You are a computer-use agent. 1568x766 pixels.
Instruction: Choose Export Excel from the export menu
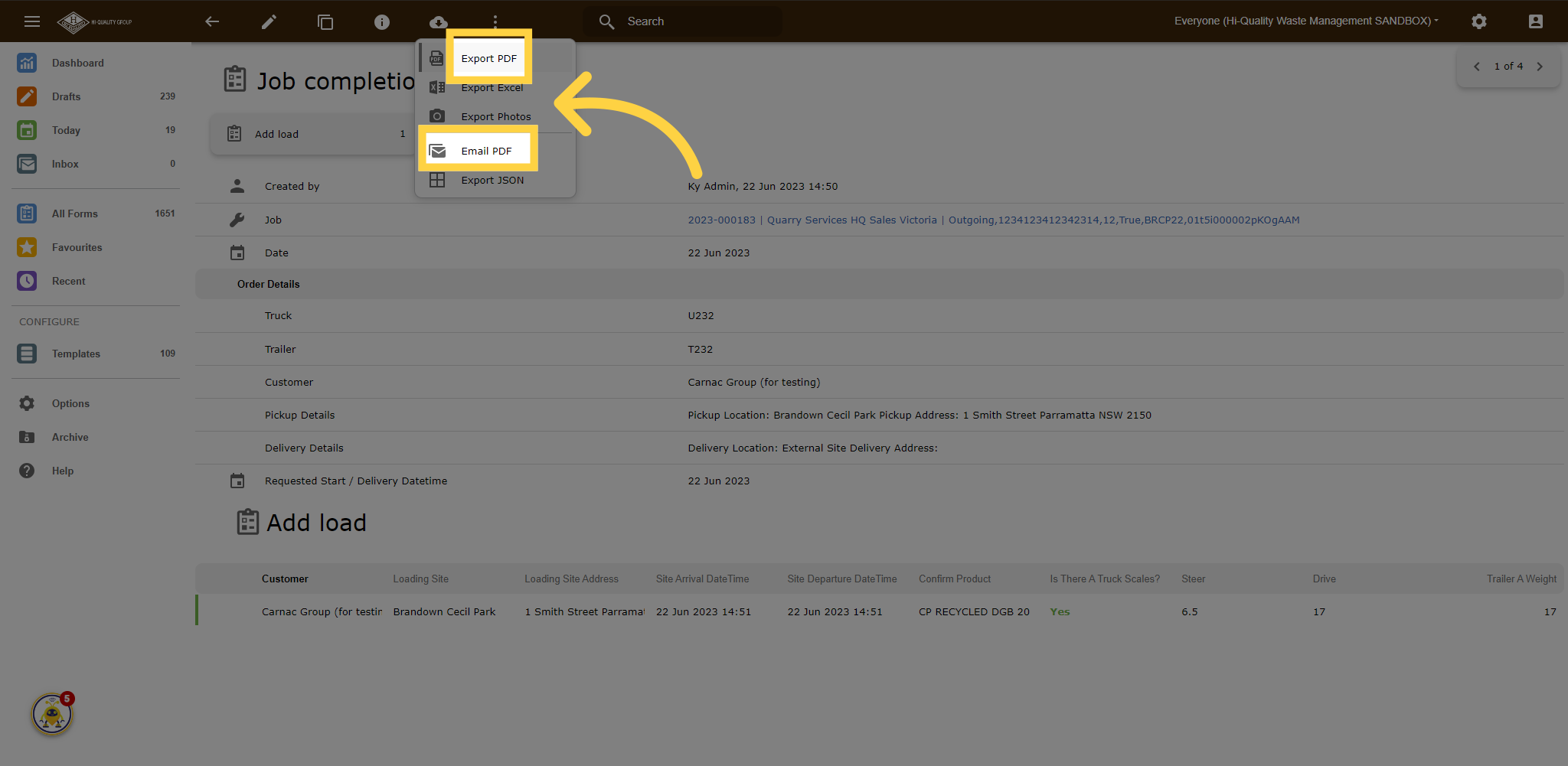click(492, 87)
